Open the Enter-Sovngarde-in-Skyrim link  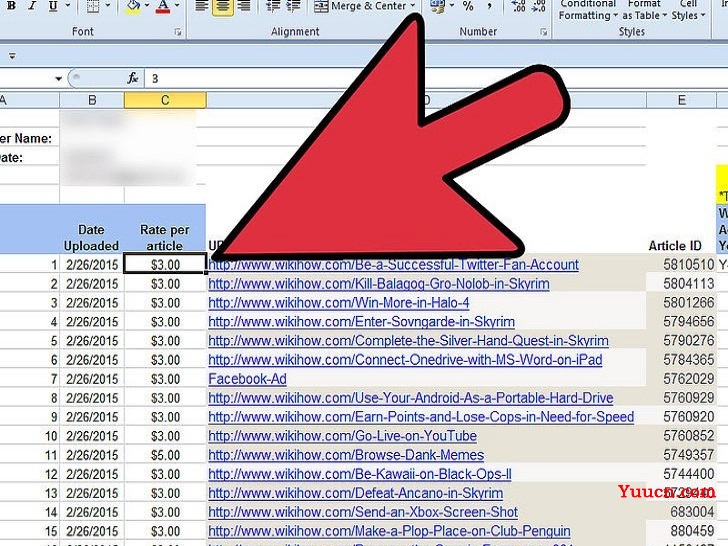point(361,322)
